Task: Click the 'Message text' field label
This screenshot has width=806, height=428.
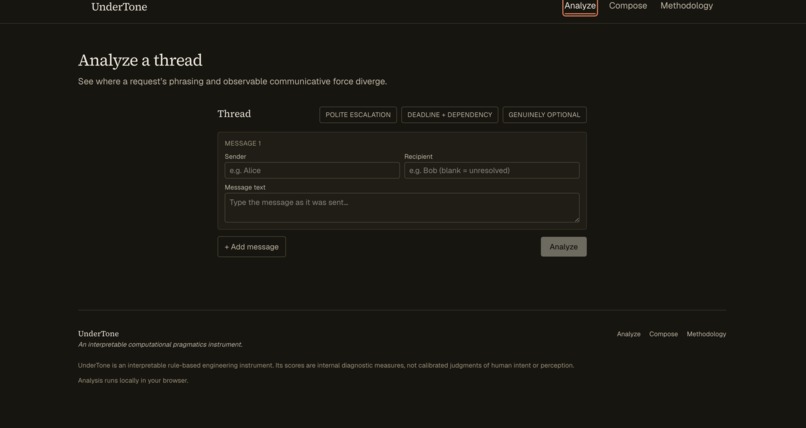Action: tap(245, 188)
